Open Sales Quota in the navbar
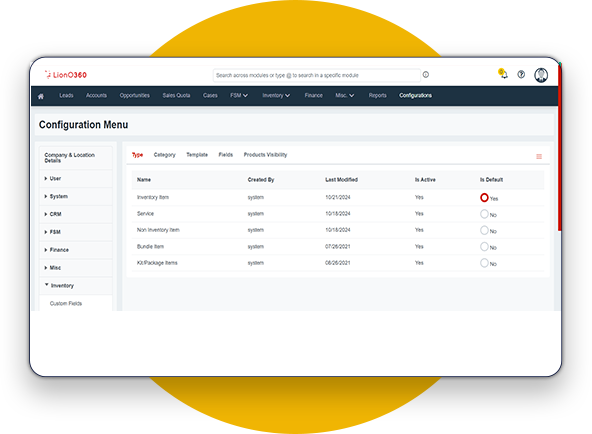 pos(176,95)
